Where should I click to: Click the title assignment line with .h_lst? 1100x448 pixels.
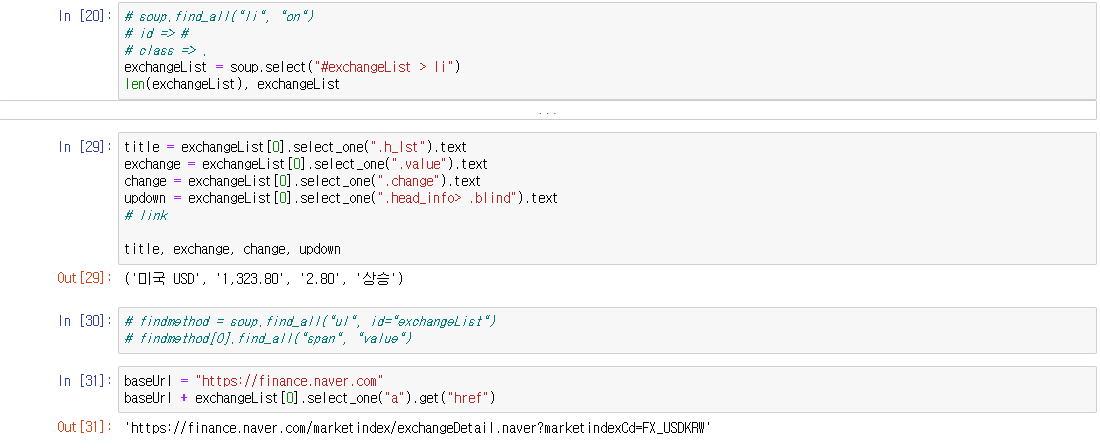pos(295,147)
